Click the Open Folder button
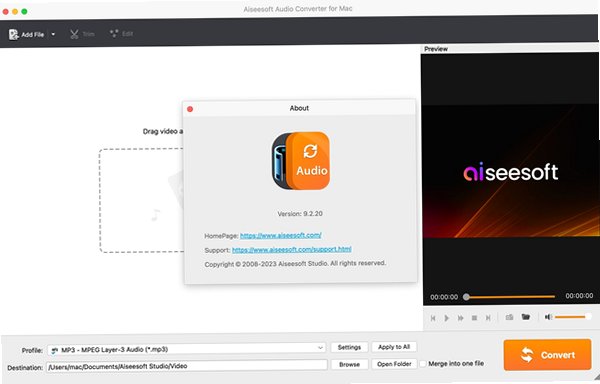This screenshot has height=384, width=600. (x=394, y=364)
